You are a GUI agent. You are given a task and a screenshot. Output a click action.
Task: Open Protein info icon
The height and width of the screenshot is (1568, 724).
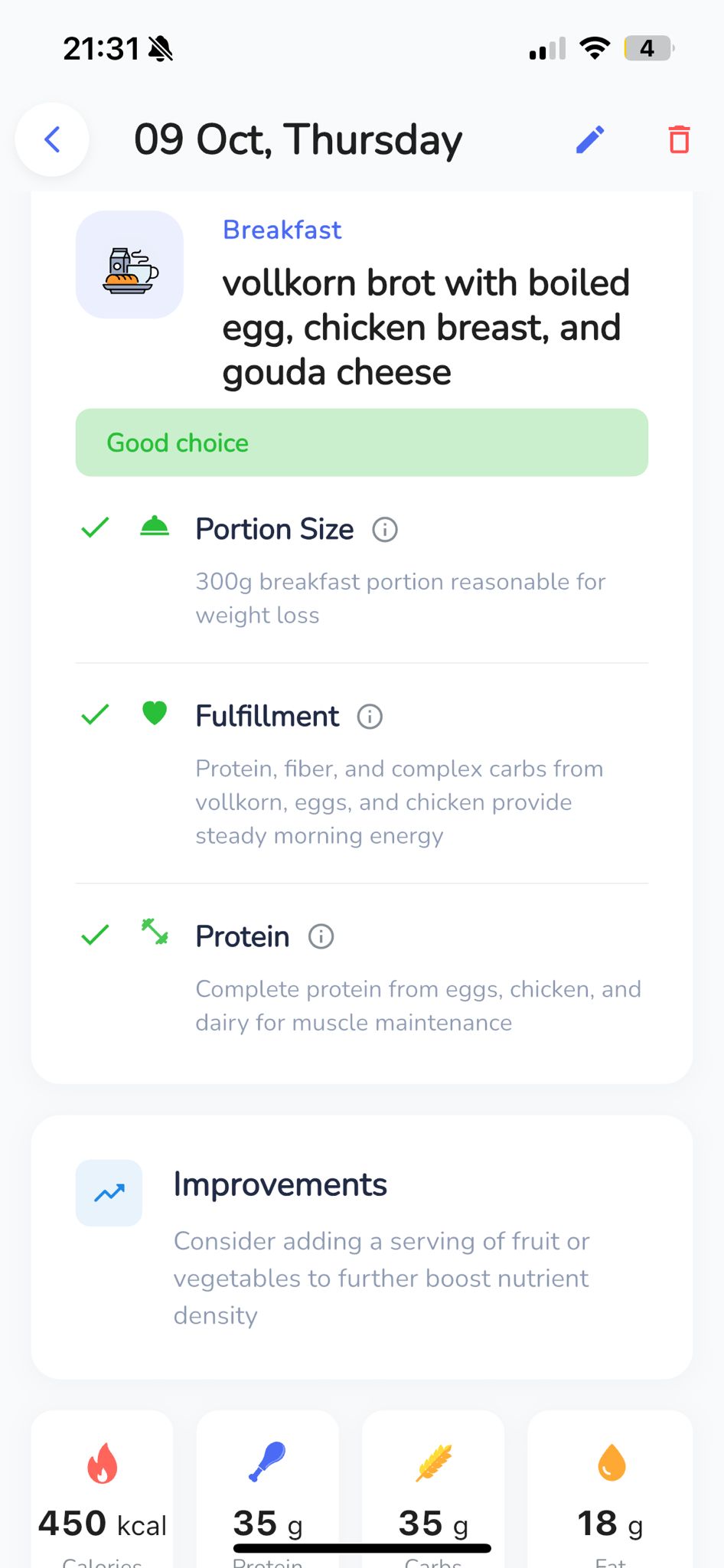pos(321,936)
